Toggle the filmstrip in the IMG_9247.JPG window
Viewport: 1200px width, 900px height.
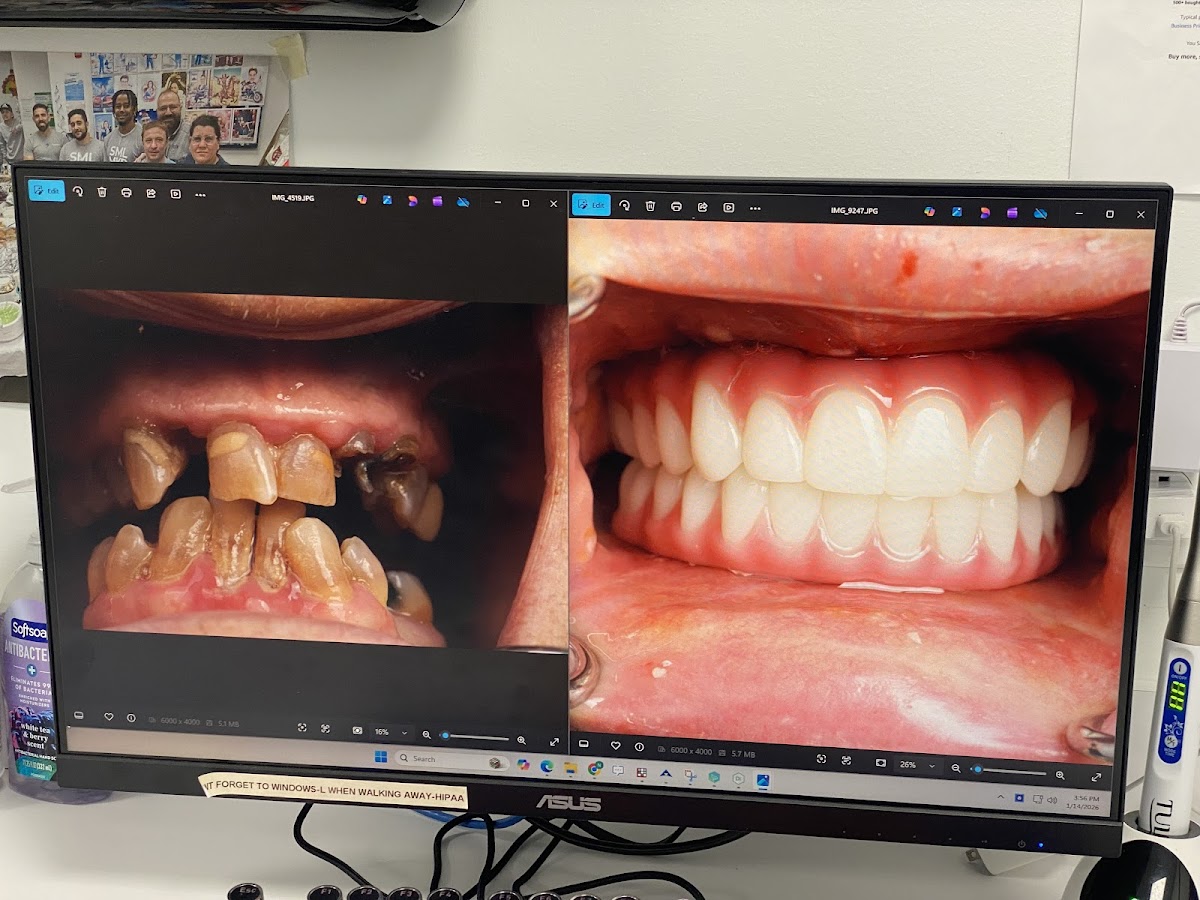pyautogui.click(x=584, y=744)
